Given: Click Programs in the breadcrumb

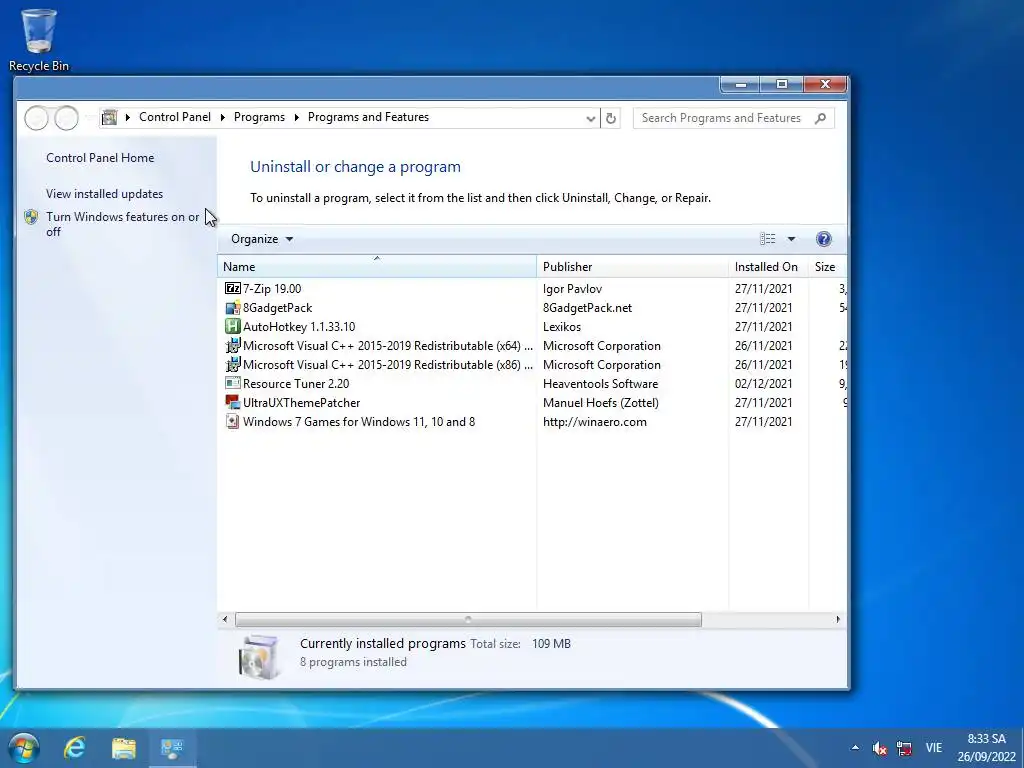Looking at the screenshot, I should pyautogui.click(x=259, y=117).
